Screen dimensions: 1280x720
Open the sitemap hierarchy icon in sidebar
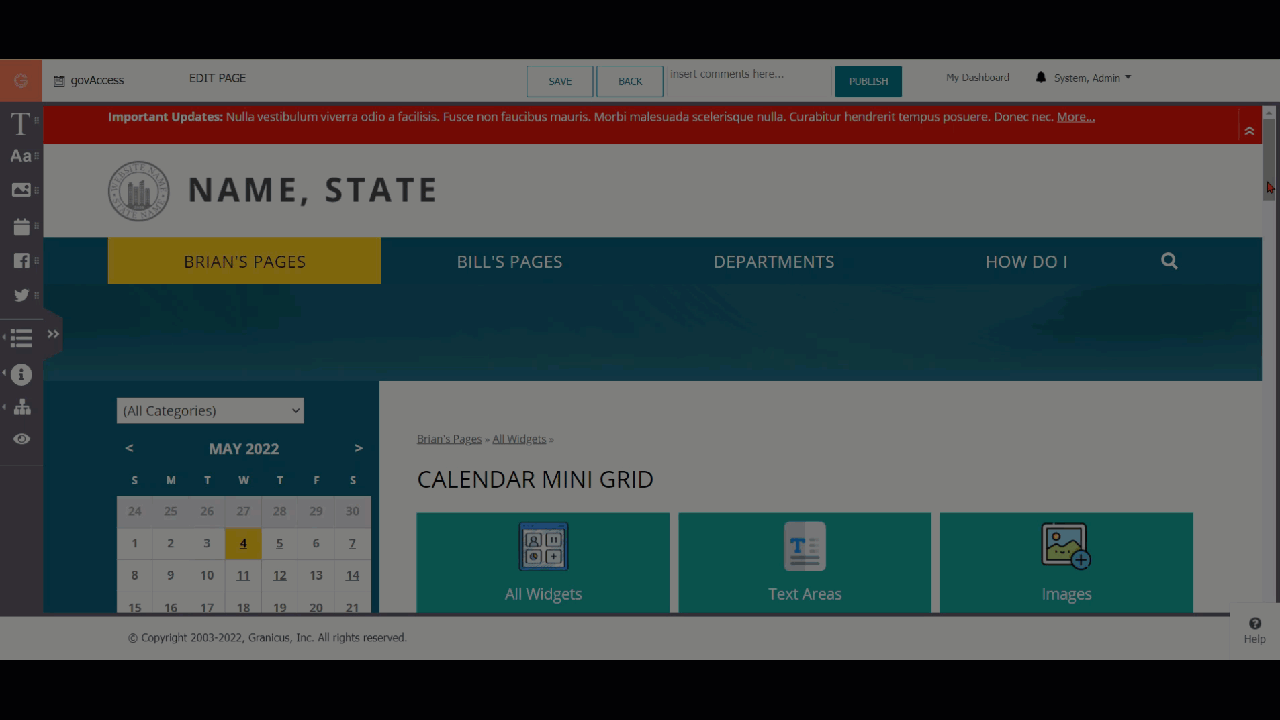[x=21, y=407]
